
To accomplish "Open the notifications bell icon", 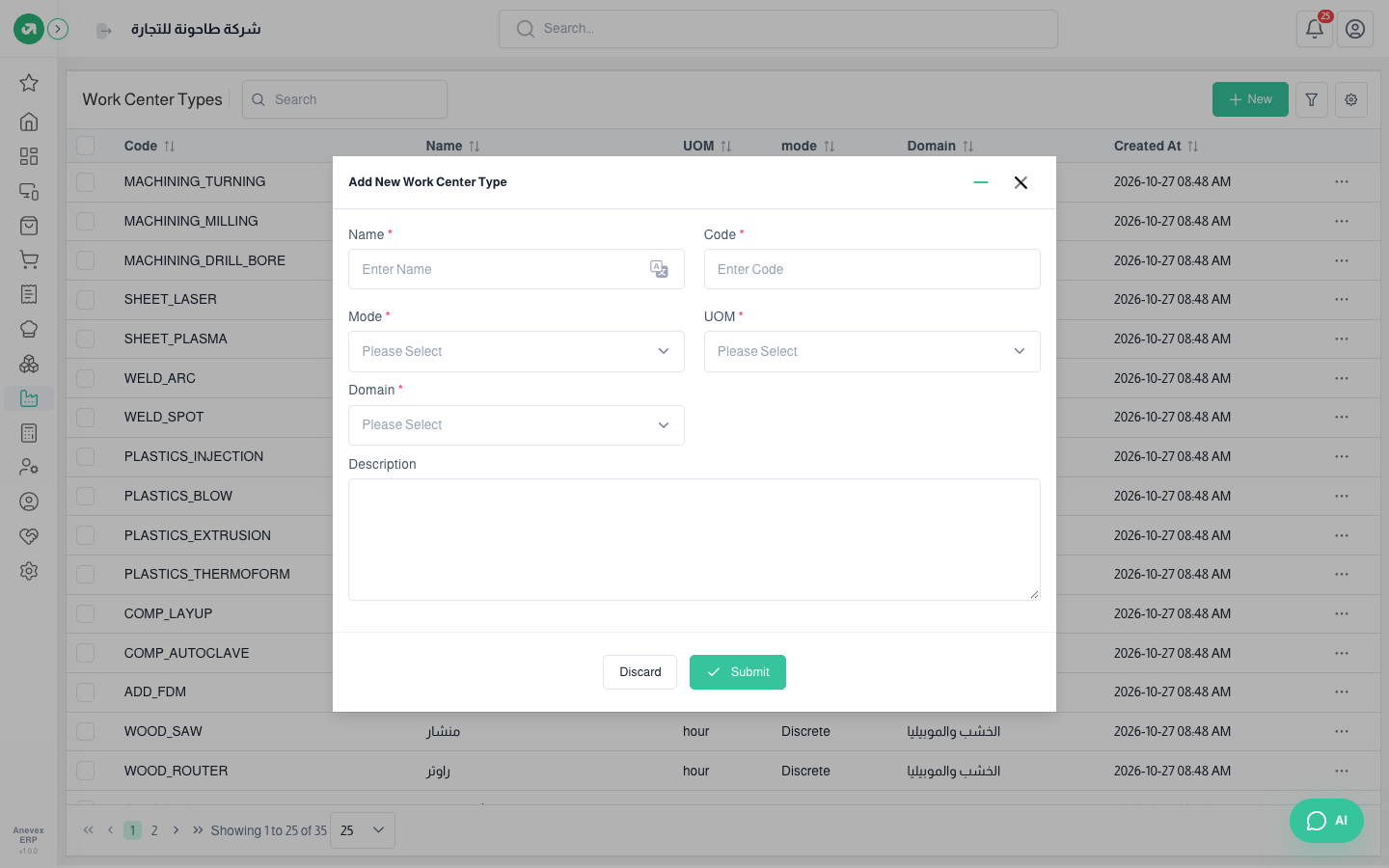I will pos(1315,29).
